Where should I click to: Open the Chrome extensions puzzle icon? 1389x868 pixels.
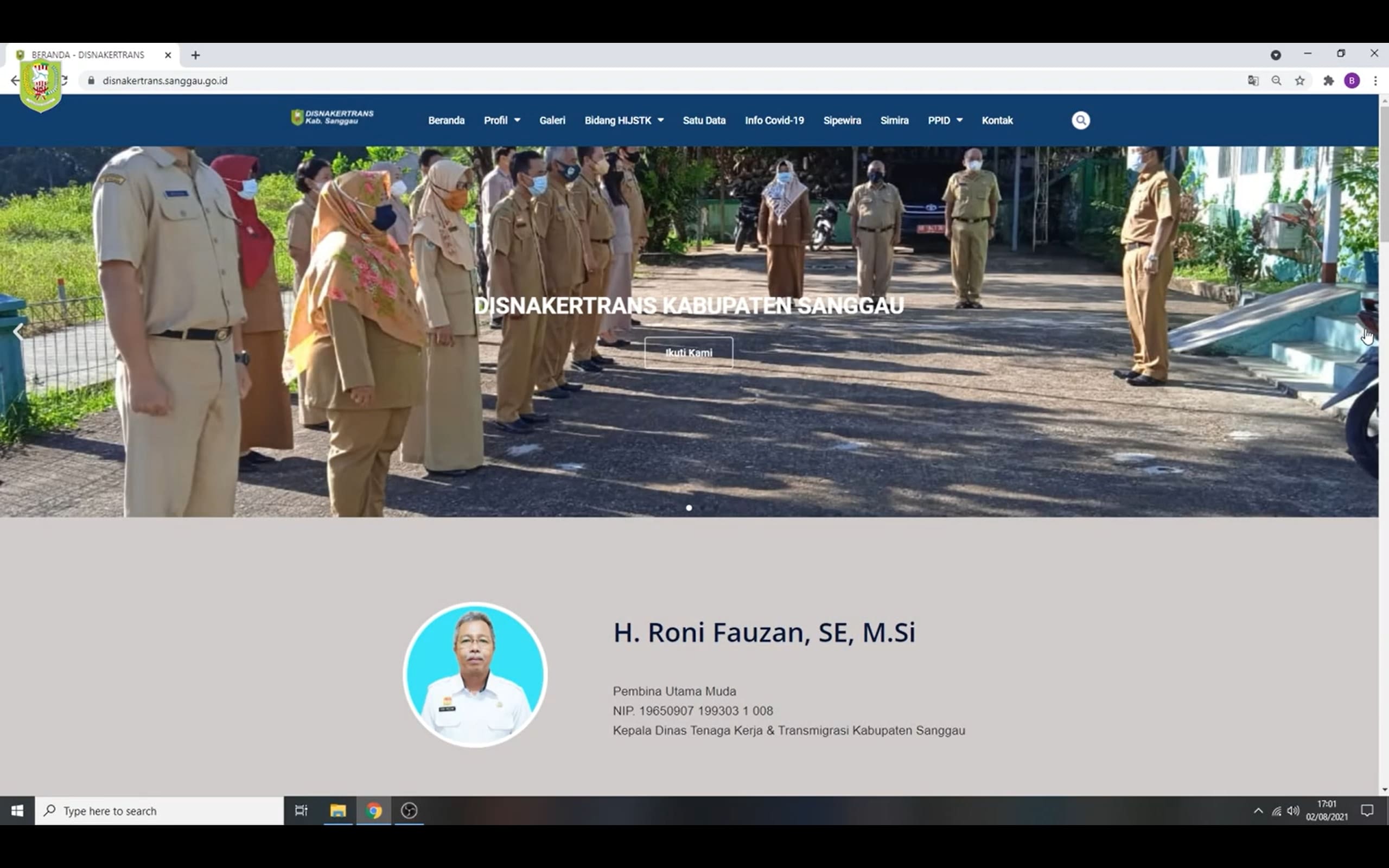coord(1328,81)
